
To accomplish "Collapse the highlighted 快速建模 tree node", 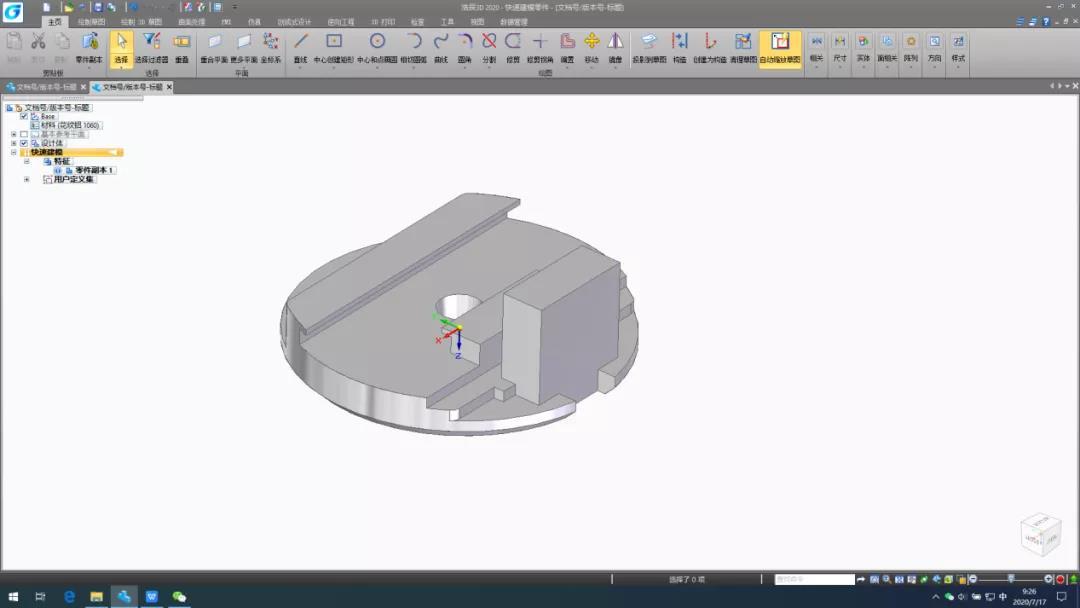I will (x=13, y=152).
